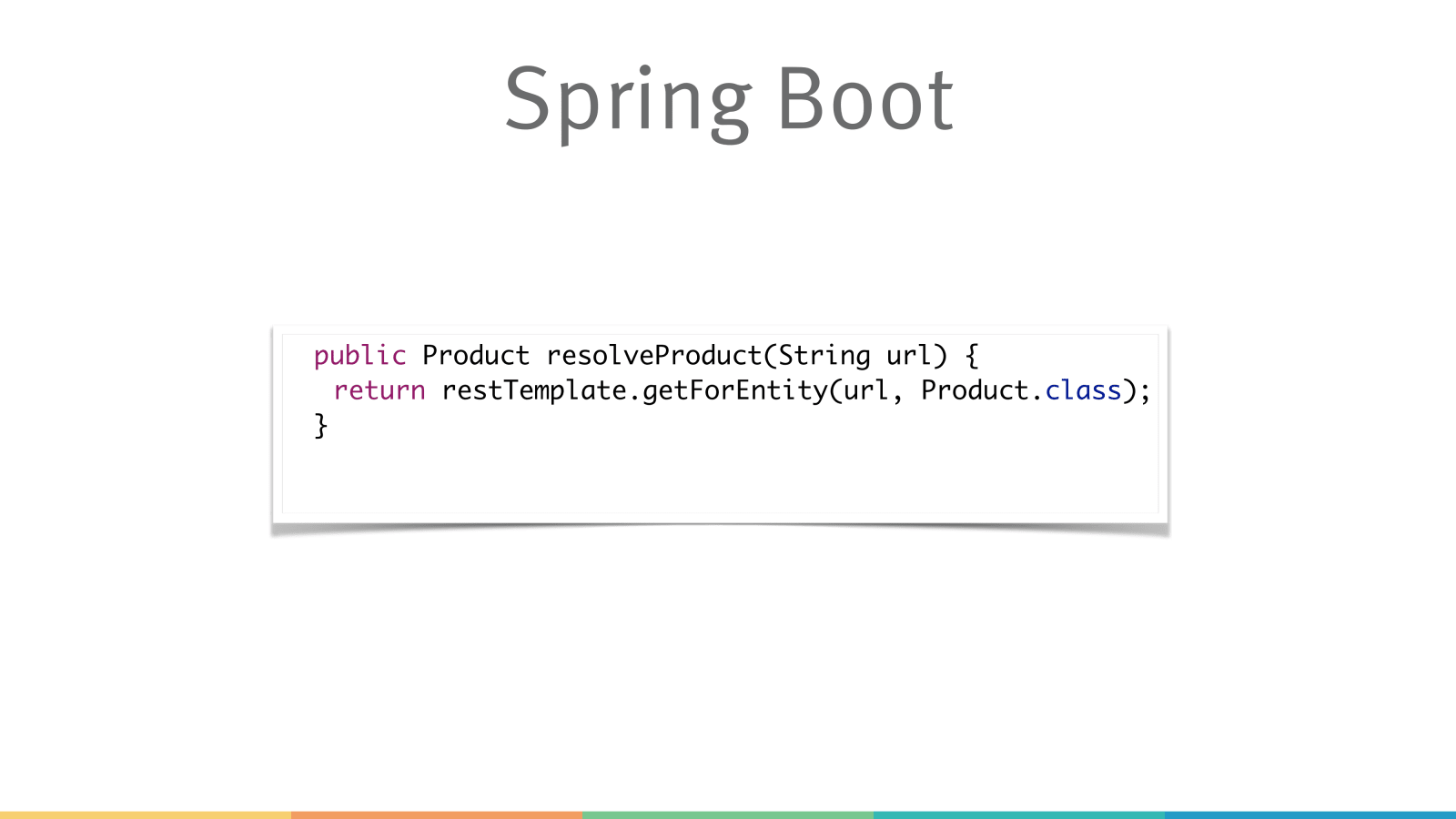The width and height of the screenshot is (1456, 819).
Task: Click the blue 'class' keyword
Action: coord(1083,390)
